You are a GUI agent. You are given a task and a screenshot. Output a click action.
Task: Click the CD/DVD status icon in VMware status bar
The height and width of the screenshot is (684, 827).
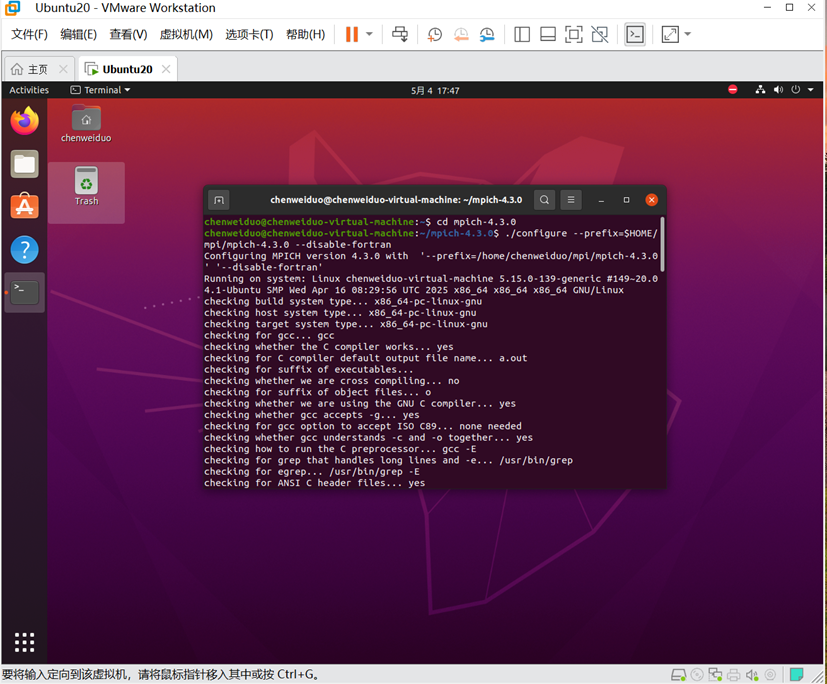[x=697, y=675]
